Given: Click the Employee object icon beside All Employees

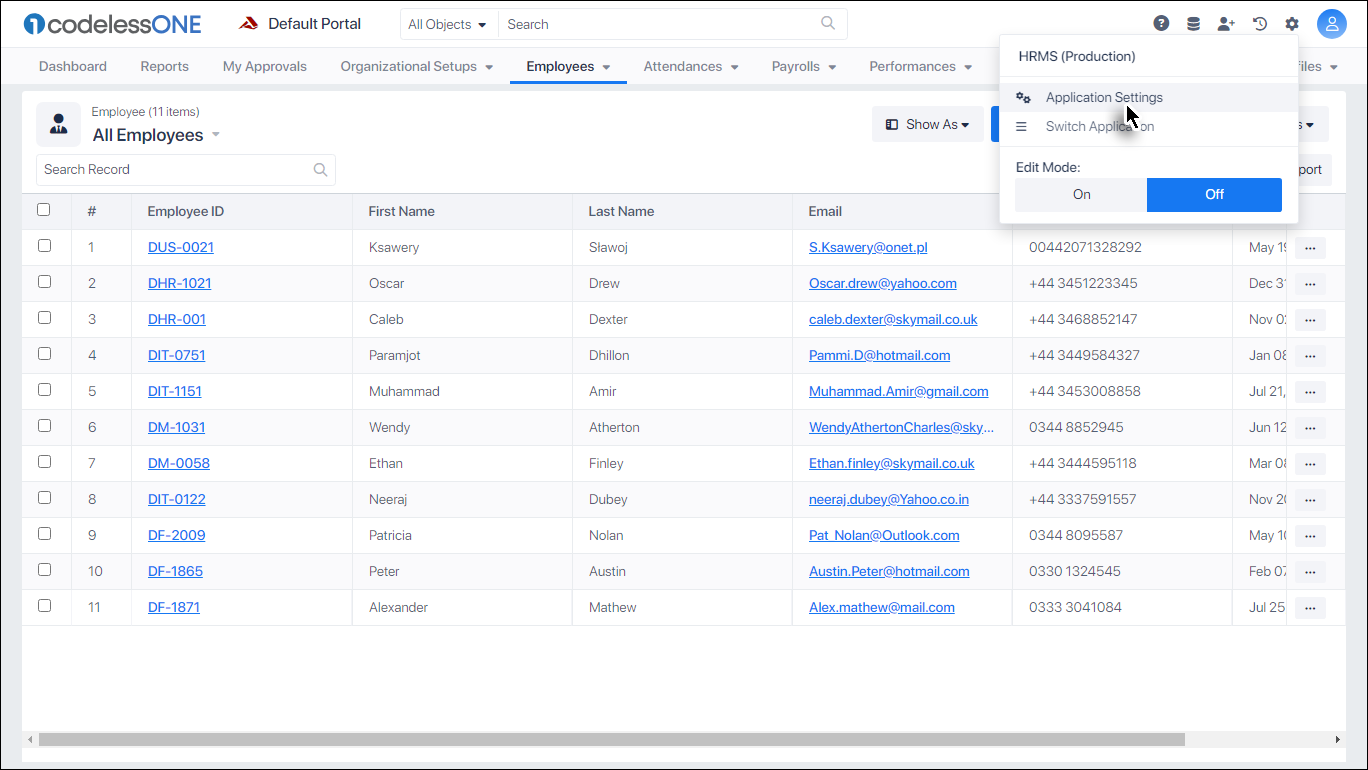Looking at the screenshot, I should click(59, 125).
